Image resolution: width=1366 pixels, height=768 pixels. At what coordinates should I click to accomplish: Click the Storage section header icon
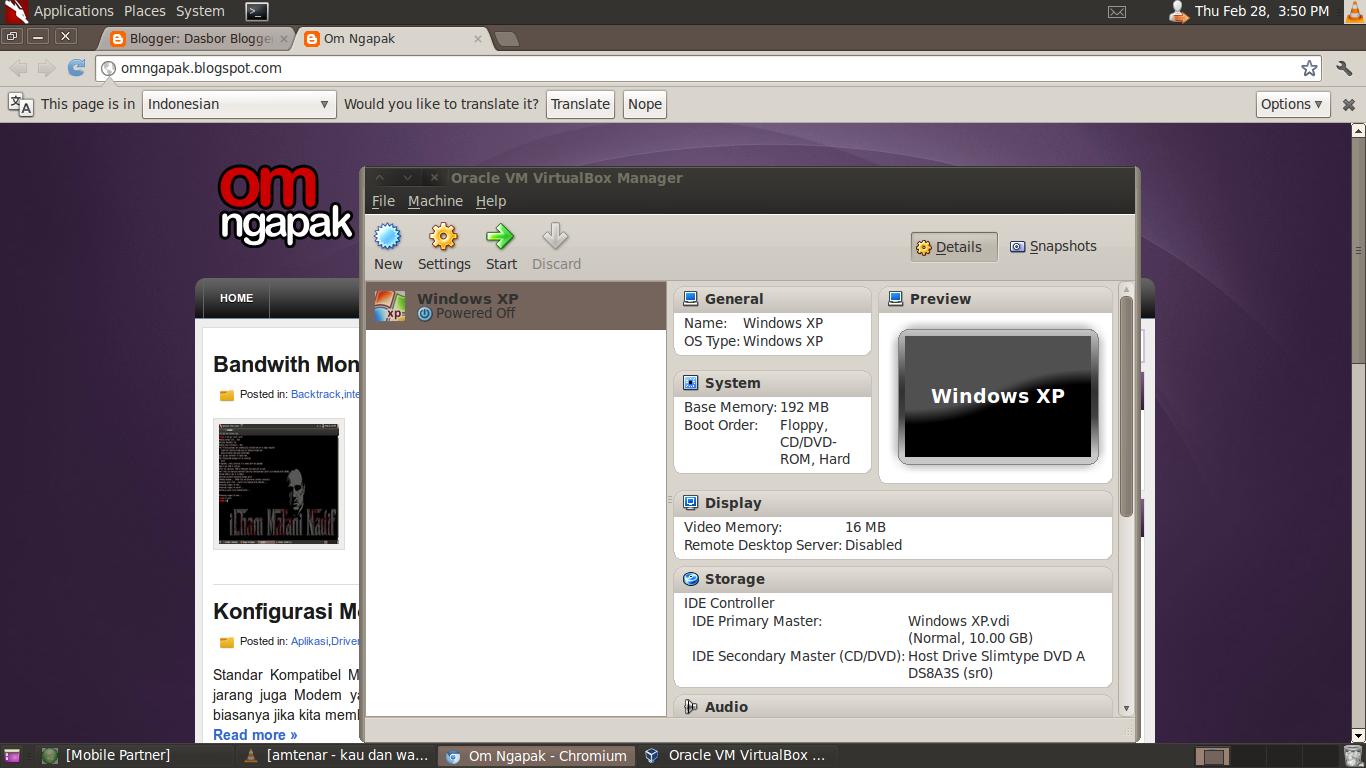point(690,579)
